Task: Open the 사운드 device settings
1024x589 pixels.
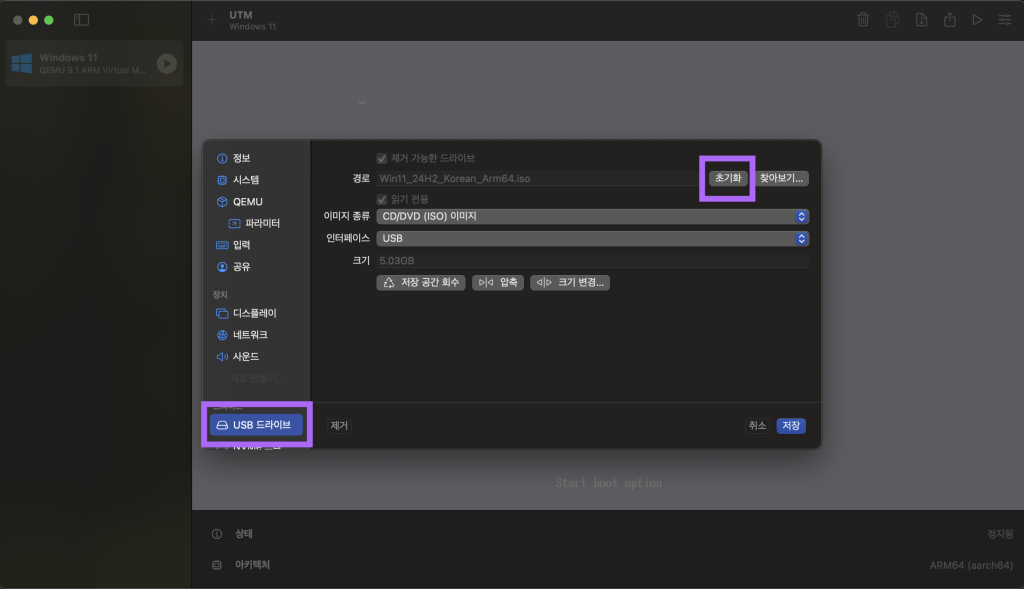Action: click(x=237, y=357)
